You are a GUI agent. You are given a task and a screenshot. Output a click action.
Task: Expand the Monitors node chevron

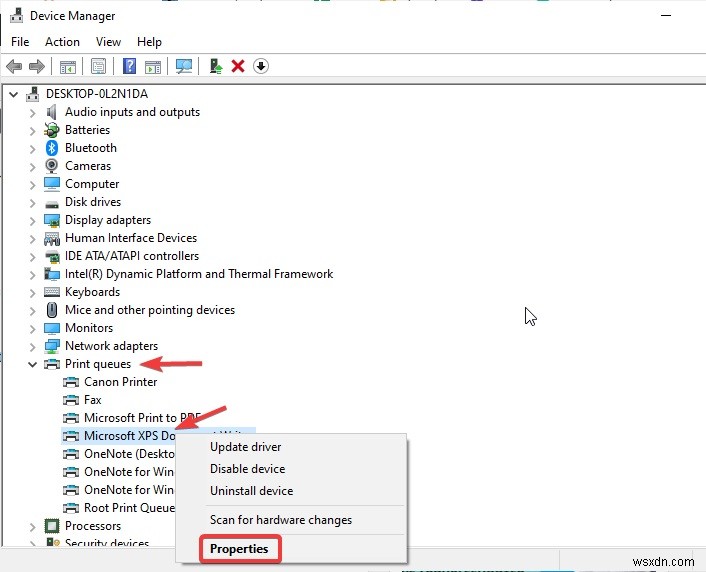(x=32, y=328)
